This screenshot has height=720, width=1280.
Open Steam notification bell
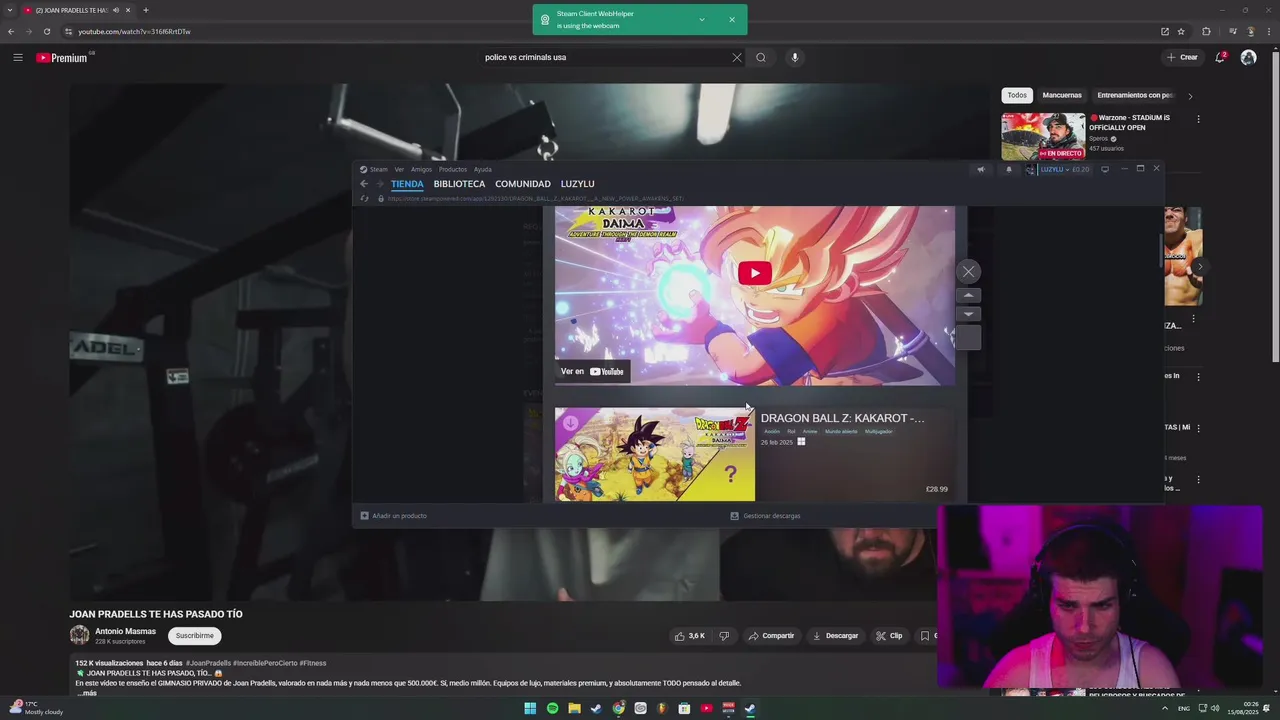(x=1008, y=169)
